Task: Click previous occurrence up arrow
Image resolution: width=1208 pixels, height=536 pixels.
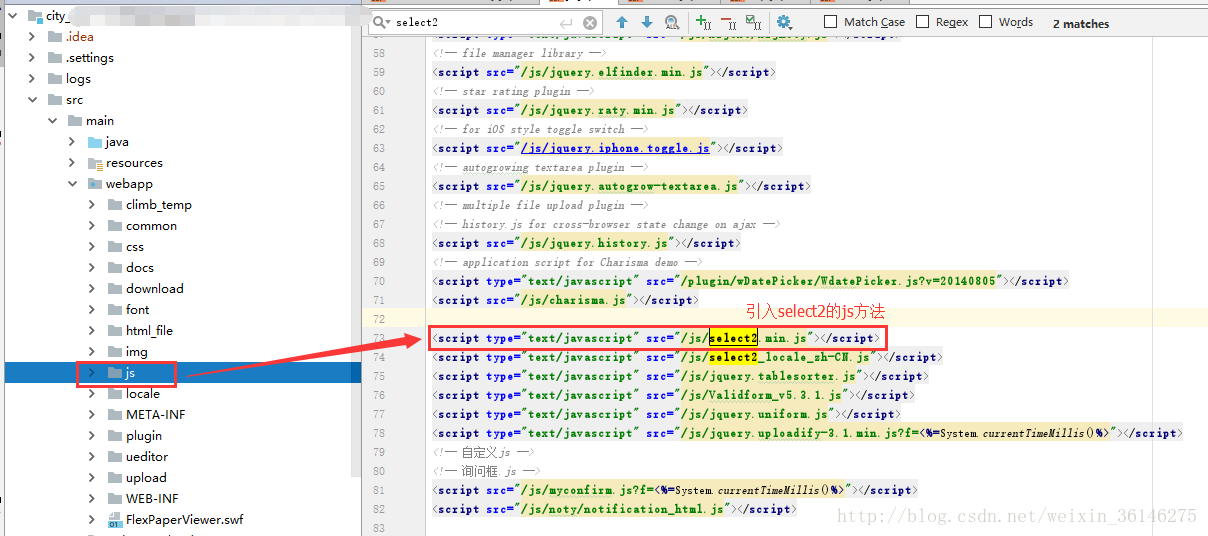Action: pos(622,22)
